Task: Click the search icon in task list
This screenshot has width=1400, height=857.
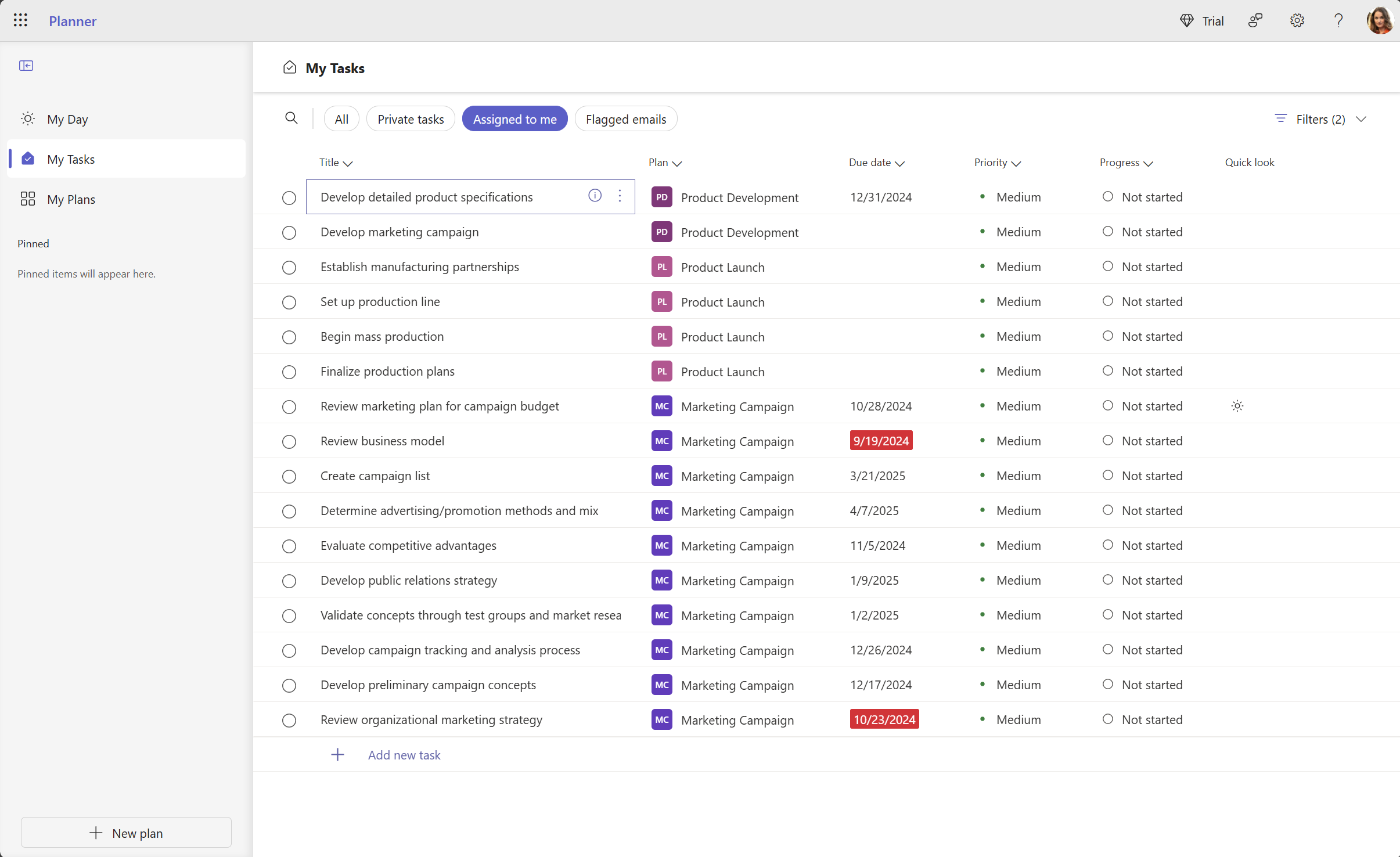Action: pyautogui.click(x=292, y=119)
